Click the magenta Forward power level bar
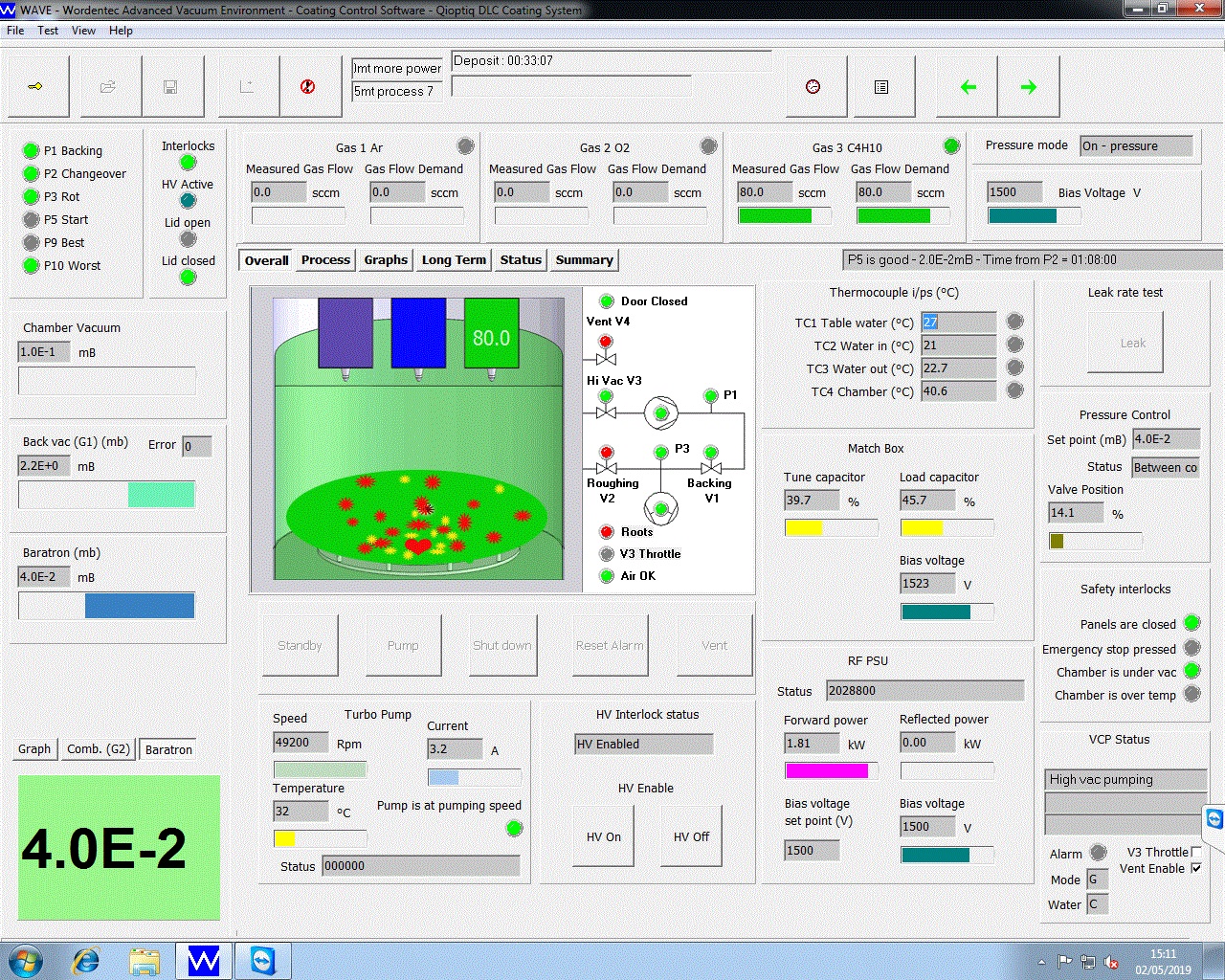Screen dimensions: 1225x980 click(x=827, y=770)
